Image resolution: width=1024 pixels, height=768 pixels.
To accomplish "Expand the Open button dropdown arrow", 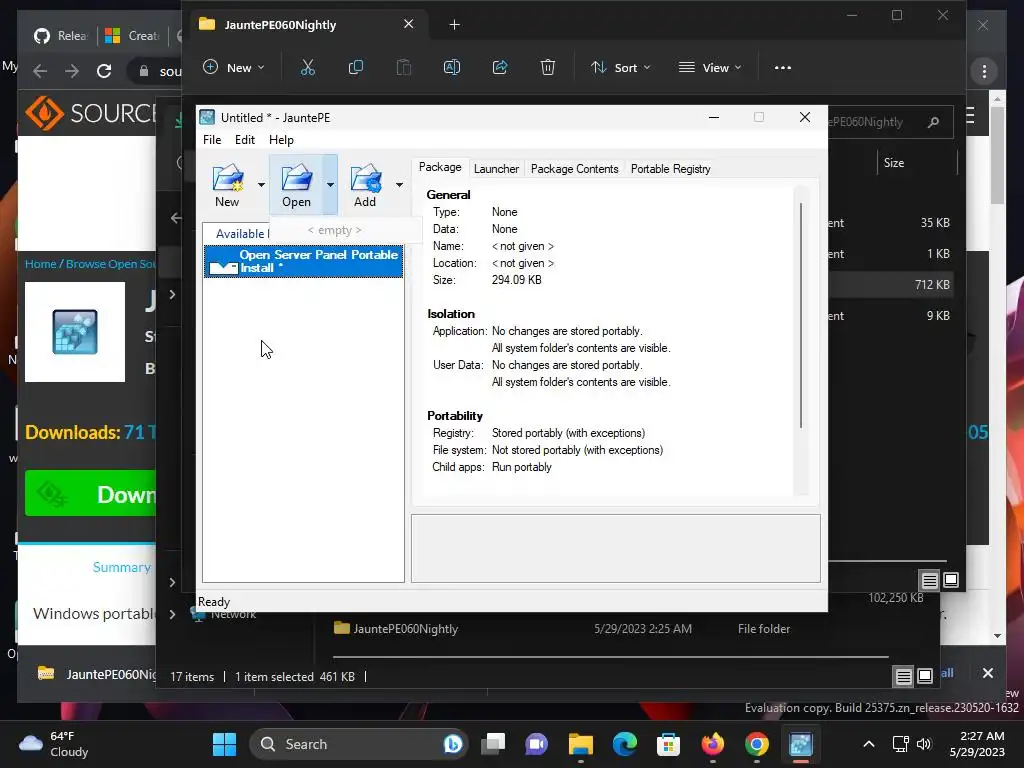I will [x=330, y=185].
